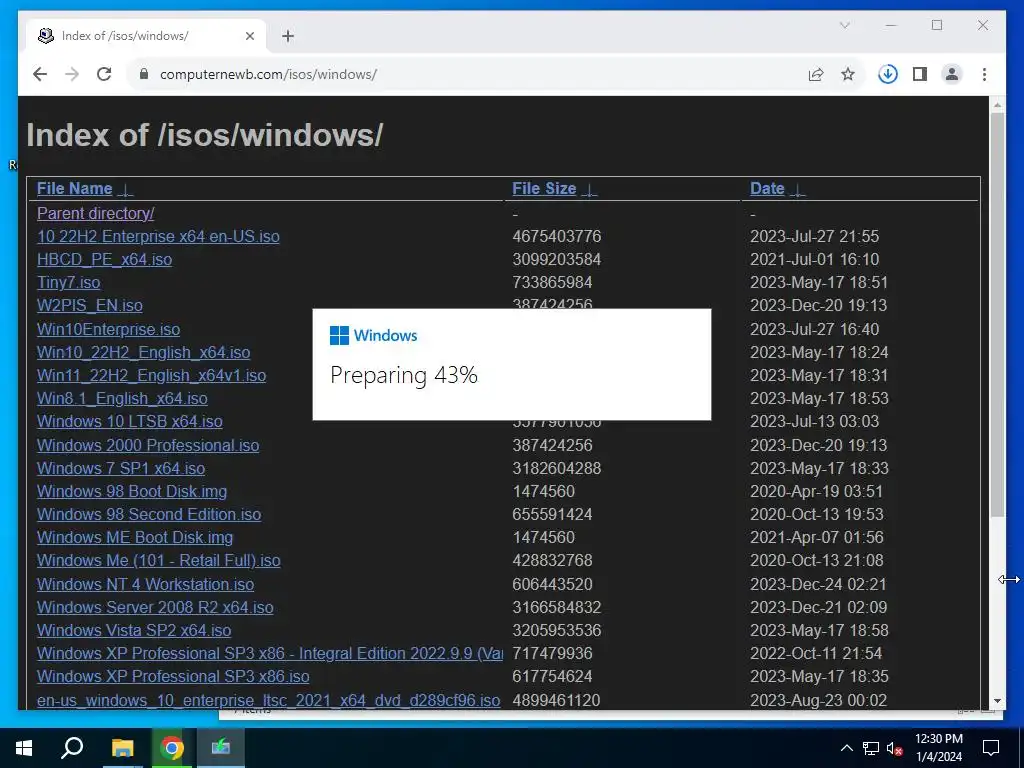Close the Index of /isos/windows/ tab
Screen dimensions: 1024x768
249,36
